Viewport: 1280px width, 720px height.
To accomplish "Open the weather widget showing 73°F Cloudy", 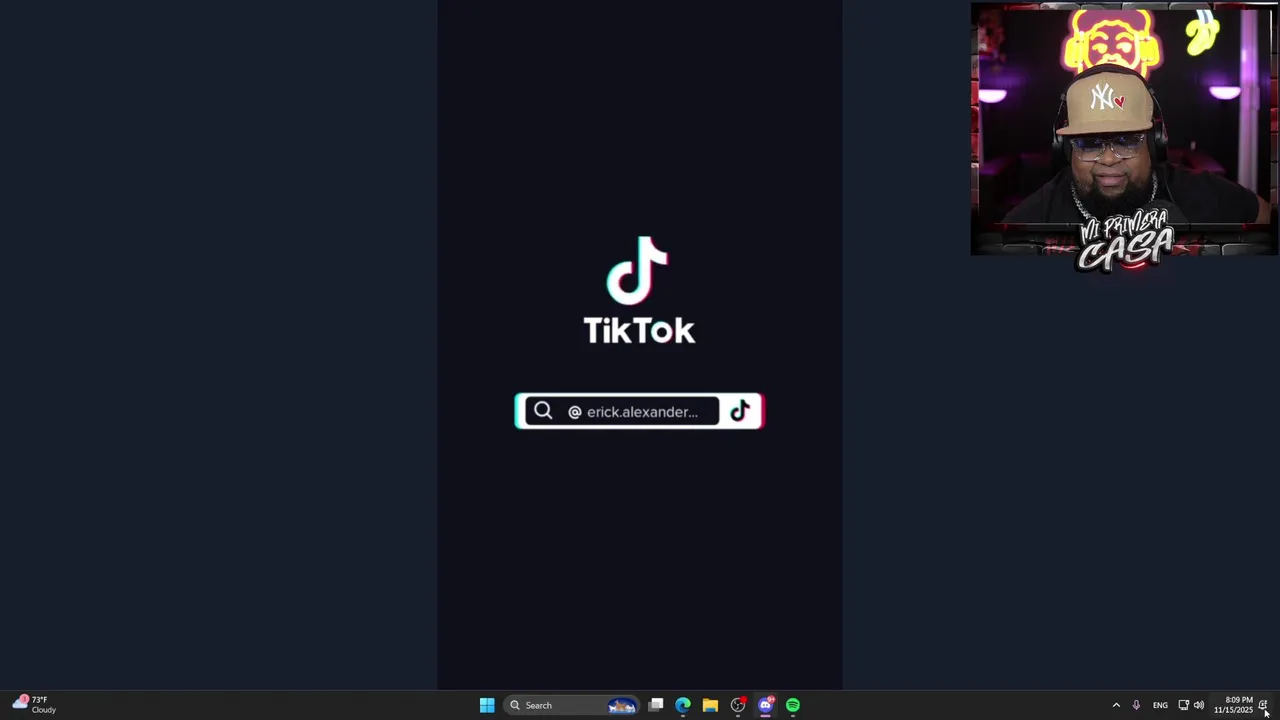I will (x=34, y=704).
